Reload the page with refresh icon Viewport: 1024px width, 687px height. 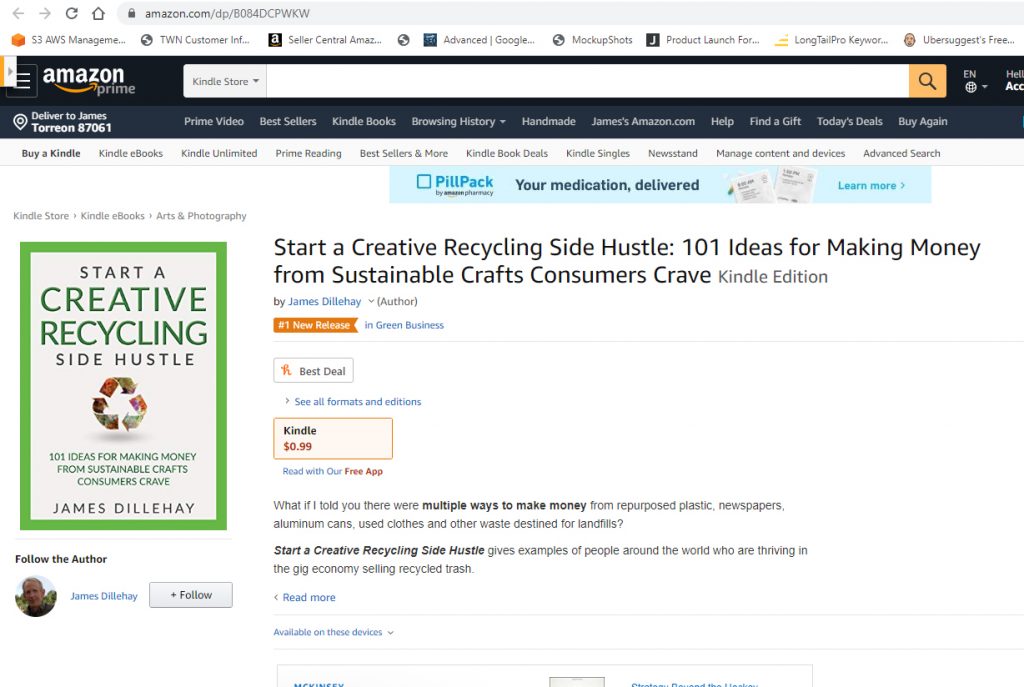tap(72, 13)
